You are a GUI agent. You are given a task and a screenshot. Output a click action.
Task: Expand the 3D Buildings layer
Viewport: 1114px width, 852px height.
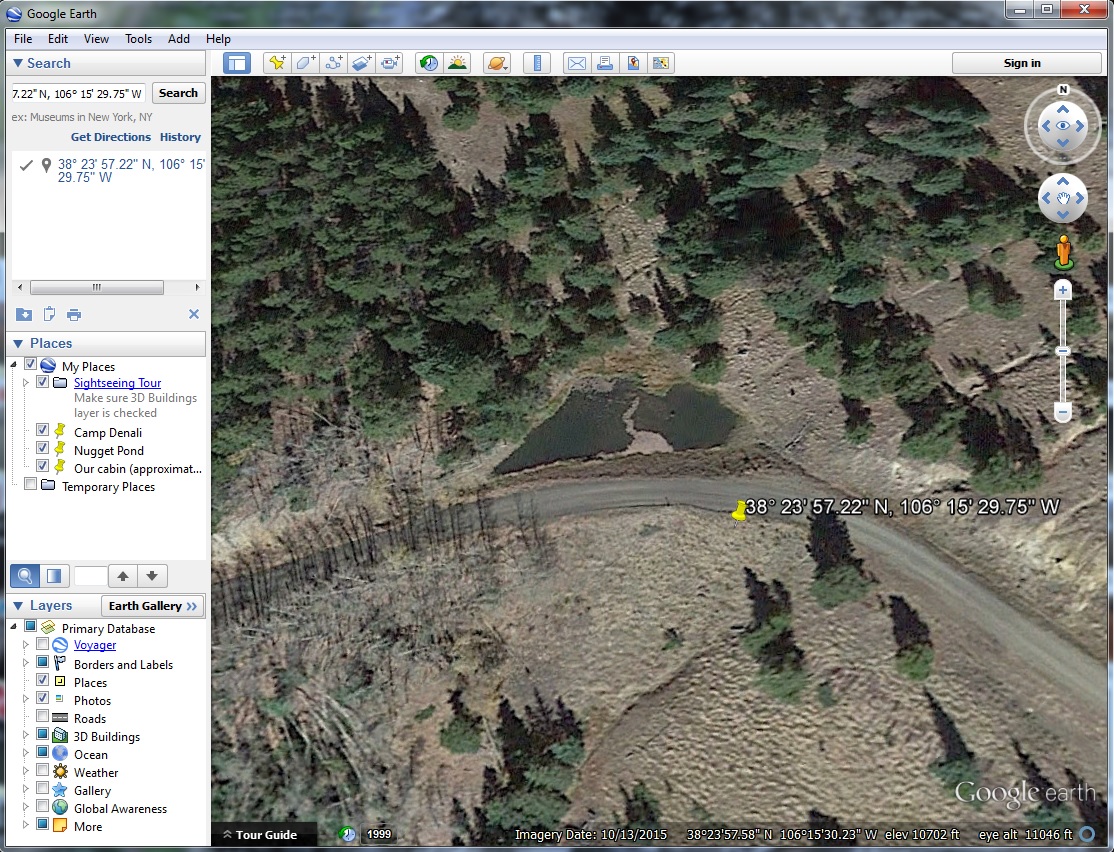point(26,735)
